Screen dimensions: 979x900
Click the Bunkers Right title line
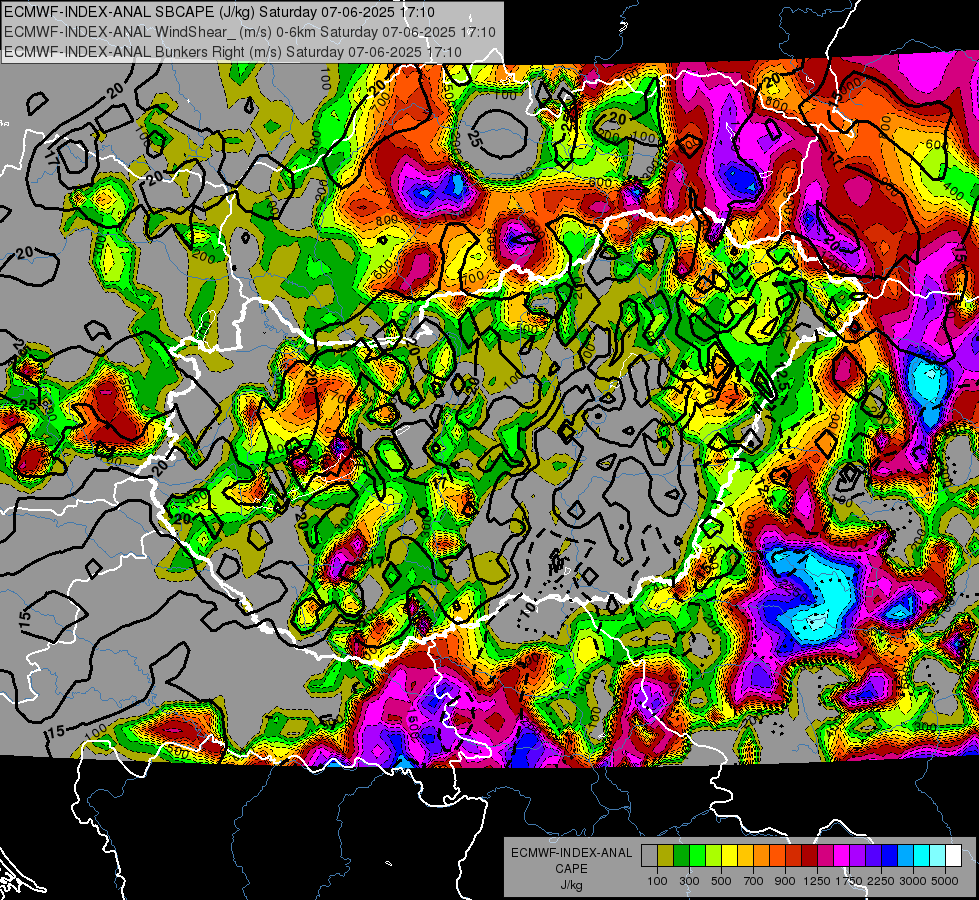coord(233,52)
